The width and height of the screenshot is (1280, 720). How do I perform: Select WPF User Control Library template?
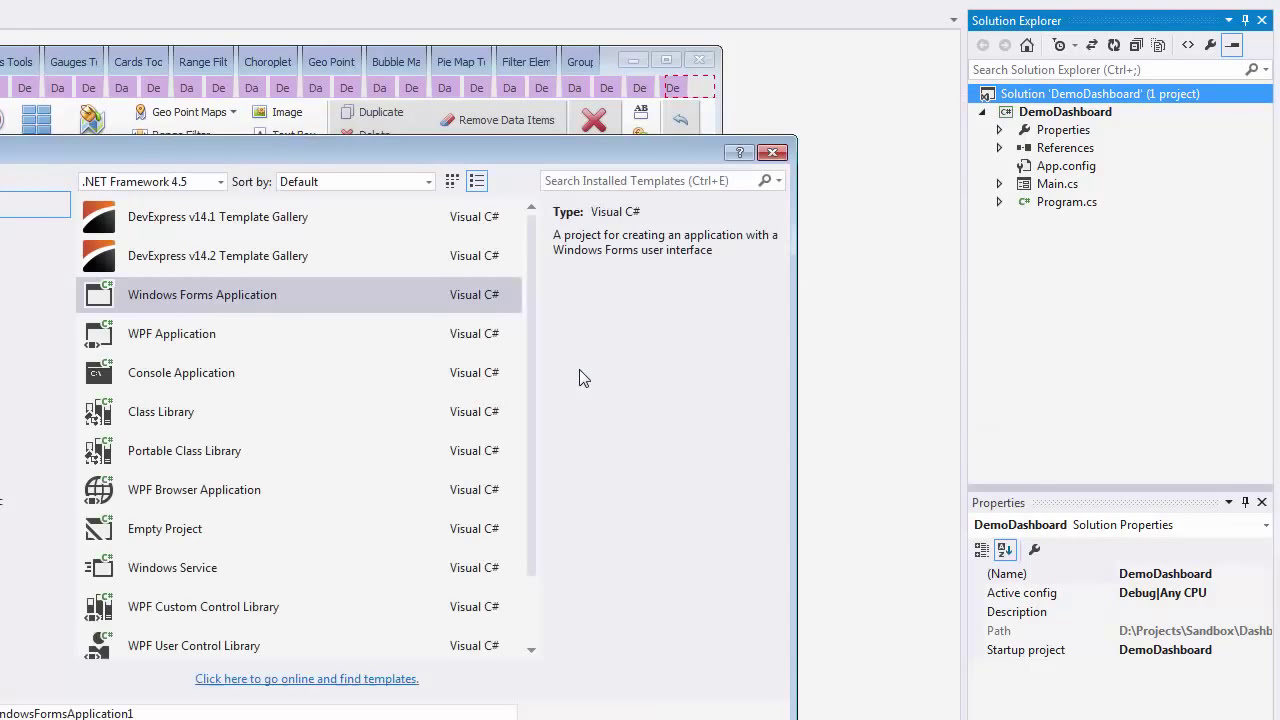click(x=299, y=644)
